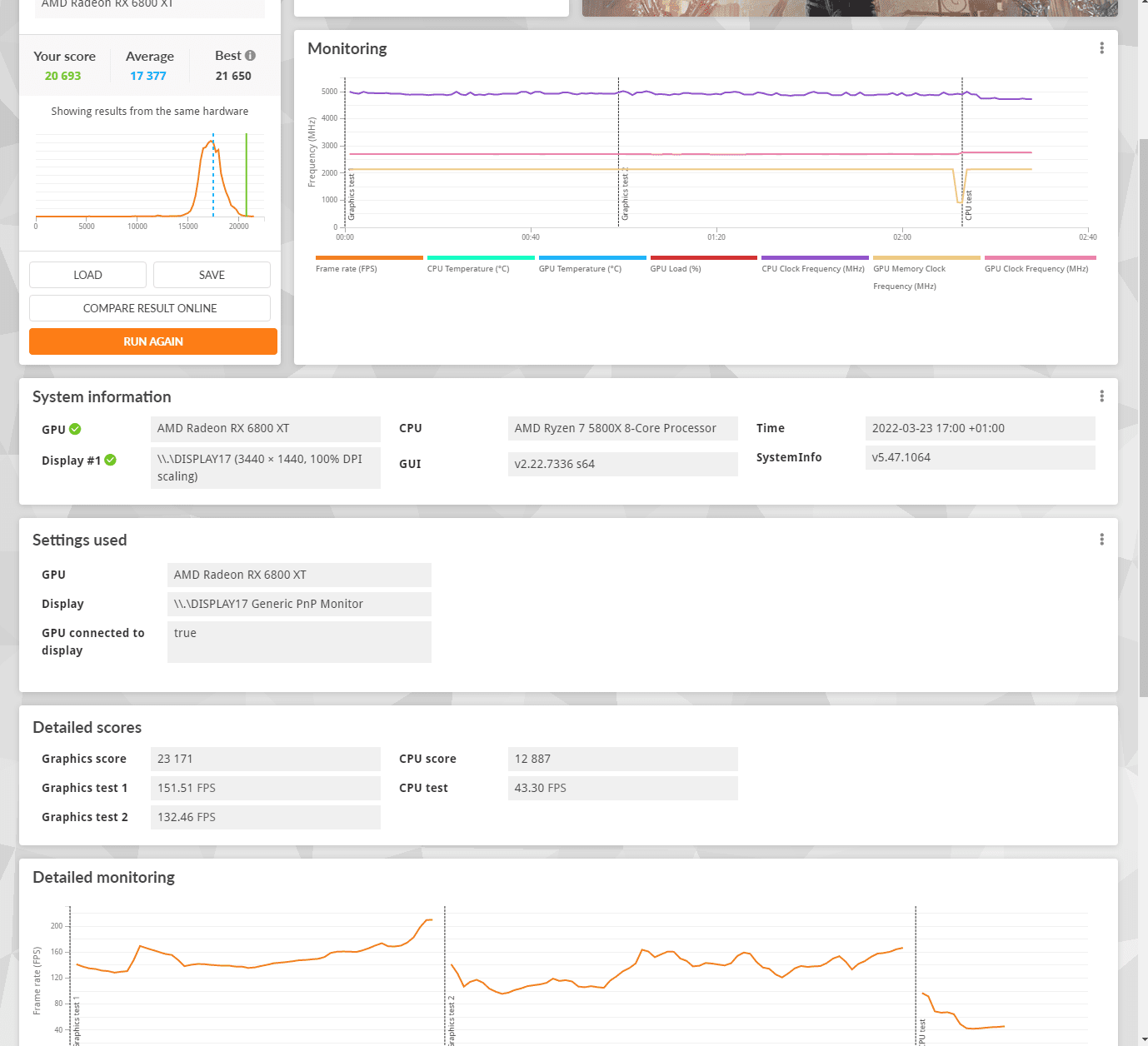The image size is (1148, 1046).
Task: Select Graphics test 2 value 132.46 FPS
Action: (266, 817)
